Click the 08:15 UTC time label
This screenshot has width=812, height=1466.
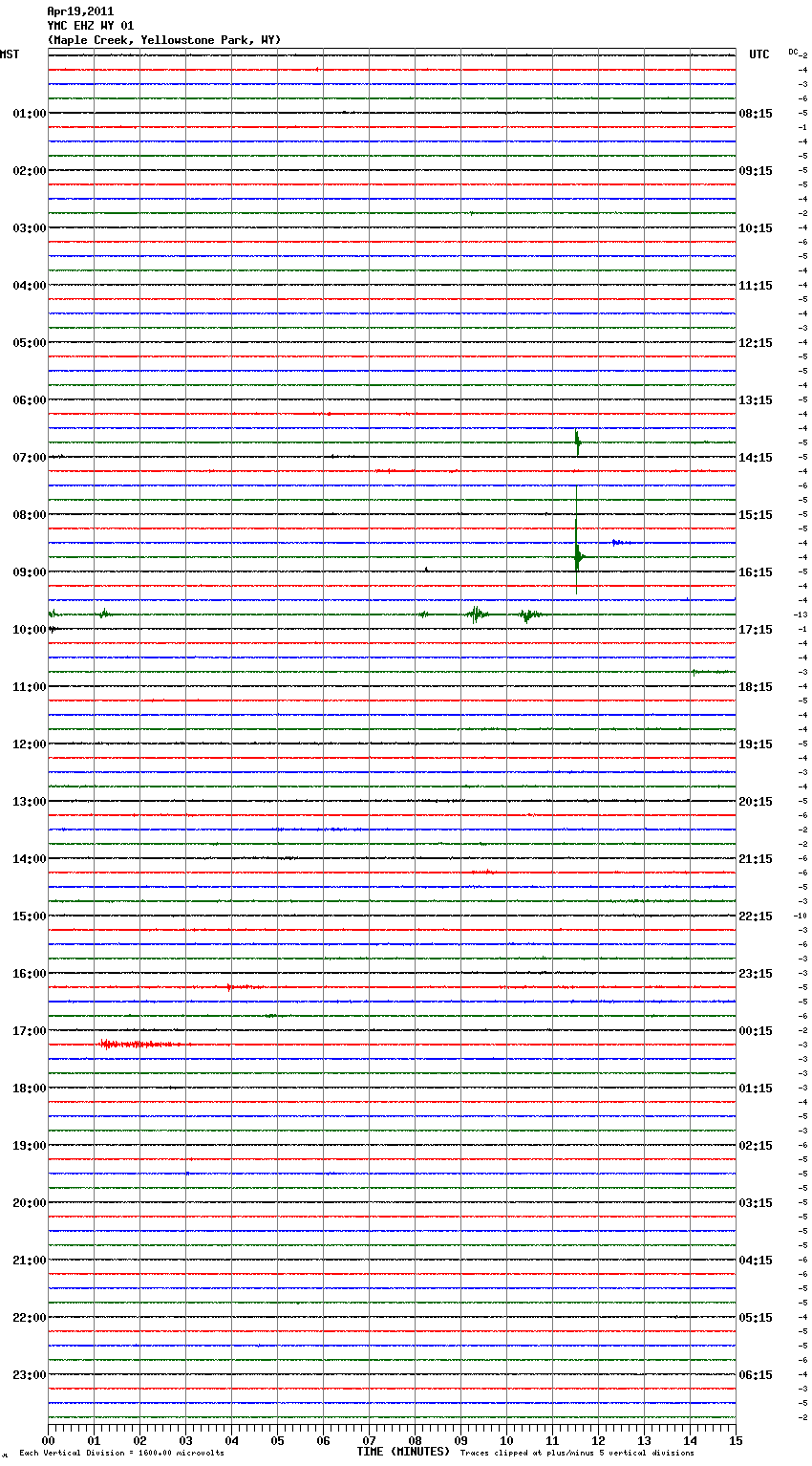click(x=756, y=114)
